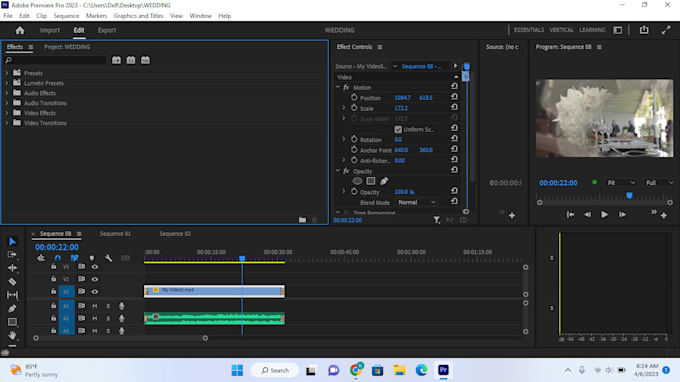This screenshot has height=382, width=680.
Task: Switch to Export tab
Action: (x=107, y=30)
